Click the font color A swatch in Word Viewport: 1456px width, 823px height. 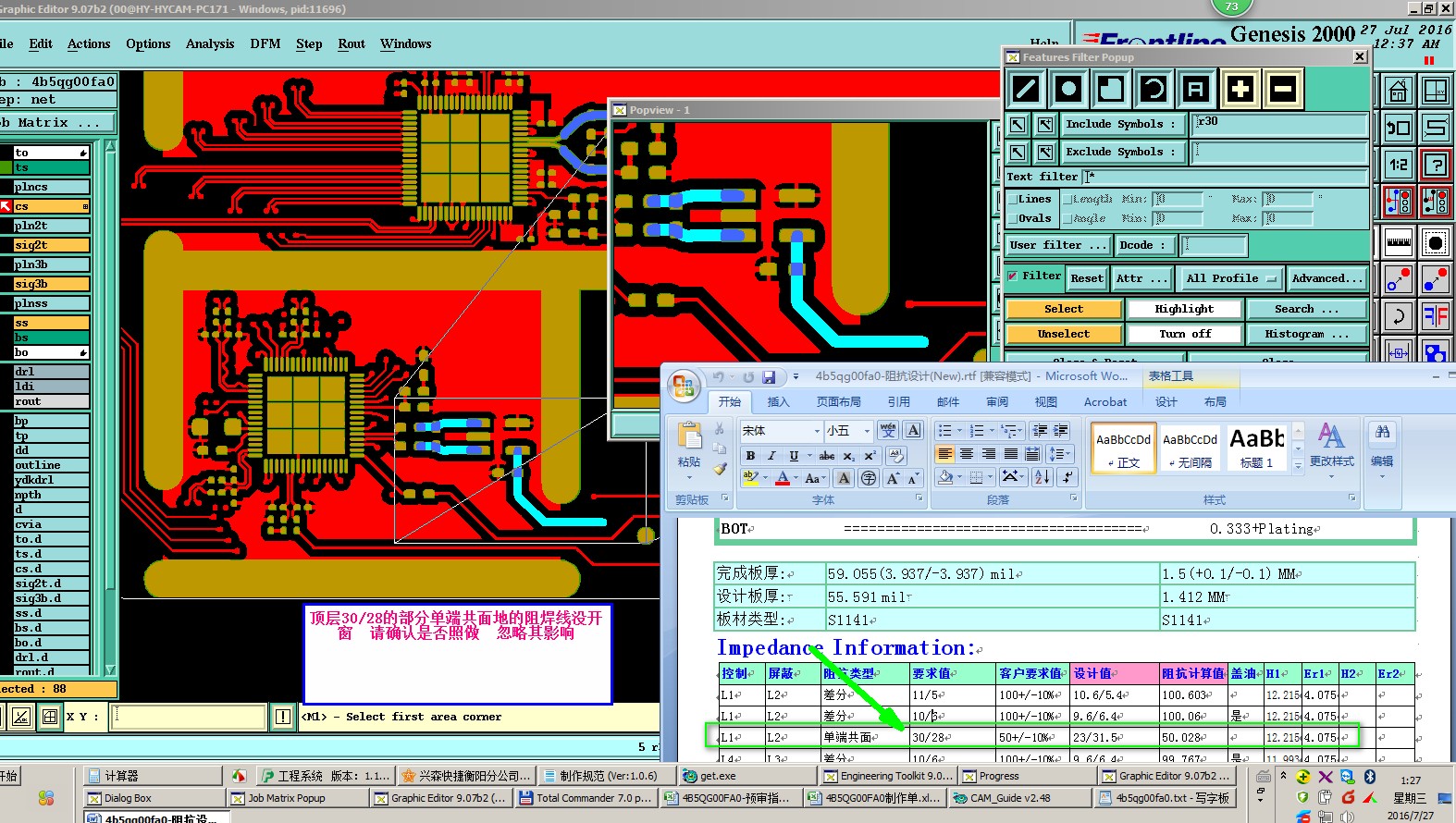(783, 478)
